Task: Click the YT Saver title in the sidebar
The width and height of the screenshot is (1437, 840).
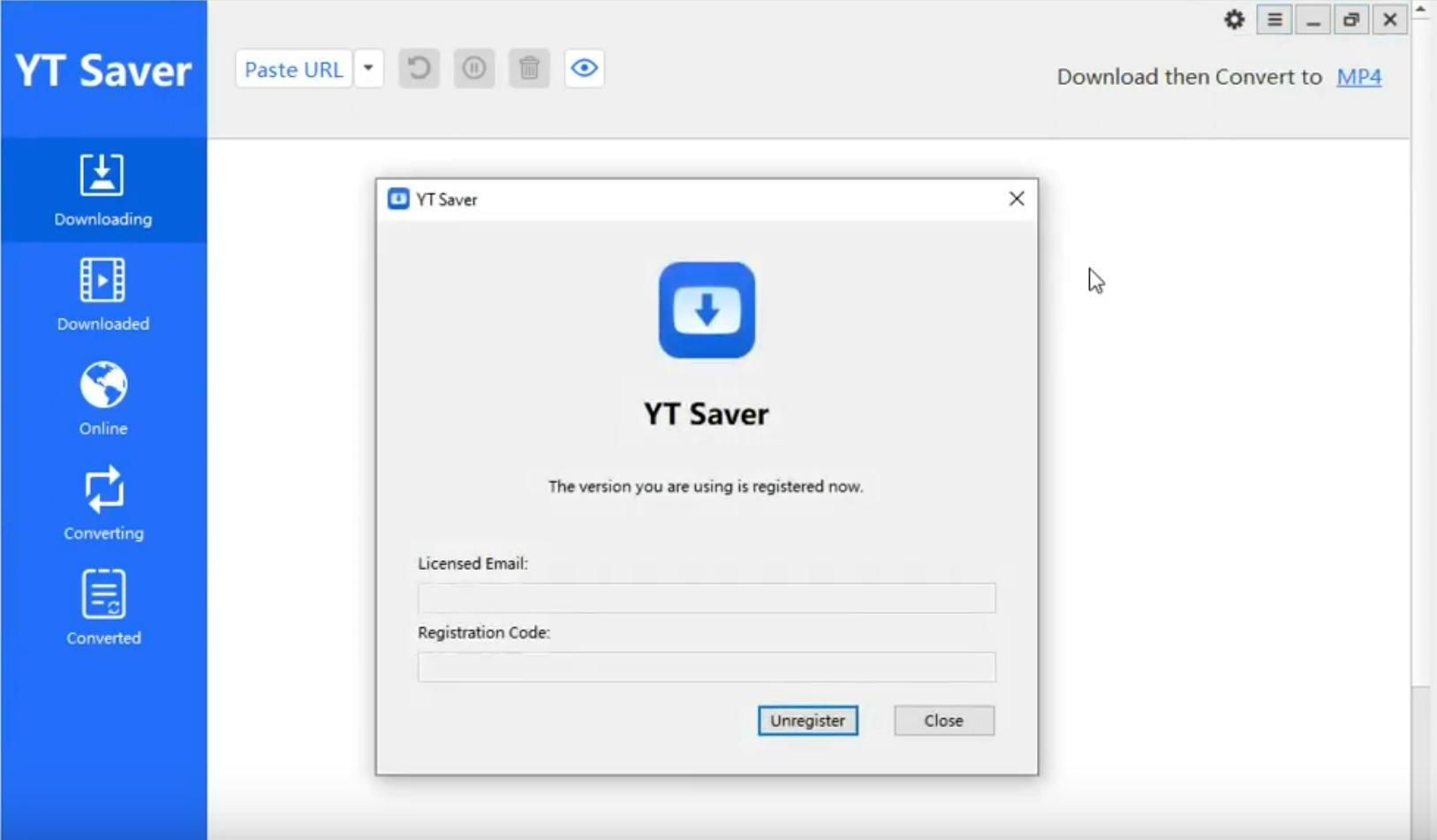Action: pyautogui.click(x=103, y=71)
